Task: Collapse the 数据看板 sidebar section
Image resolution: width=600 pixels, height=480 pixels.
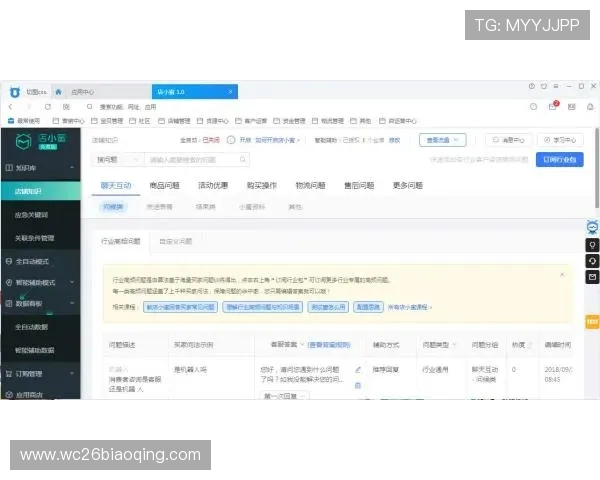Action: 72,303
